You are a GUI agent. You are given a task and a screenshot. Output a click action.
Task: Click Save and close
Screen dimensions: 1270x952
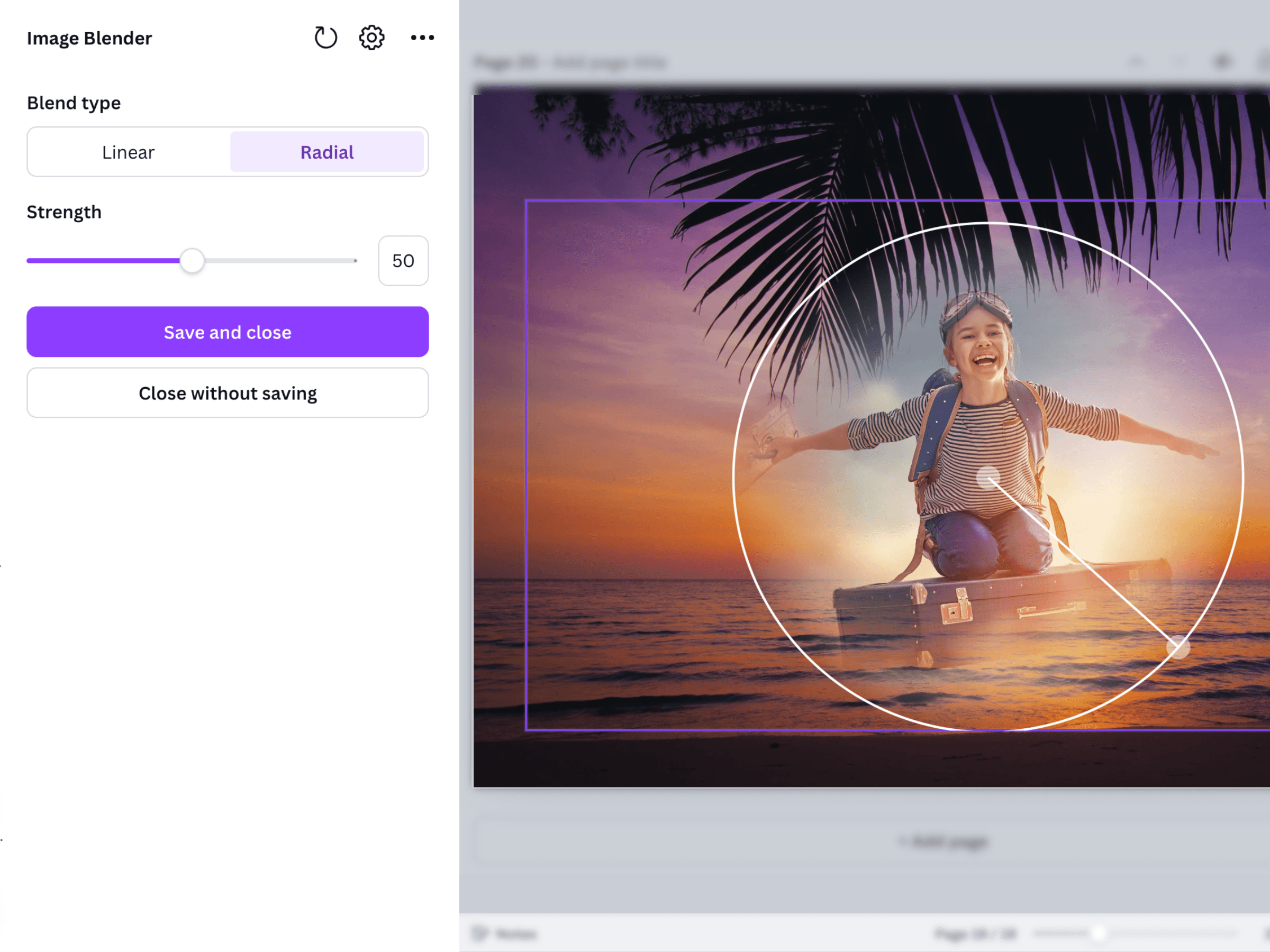228,332
